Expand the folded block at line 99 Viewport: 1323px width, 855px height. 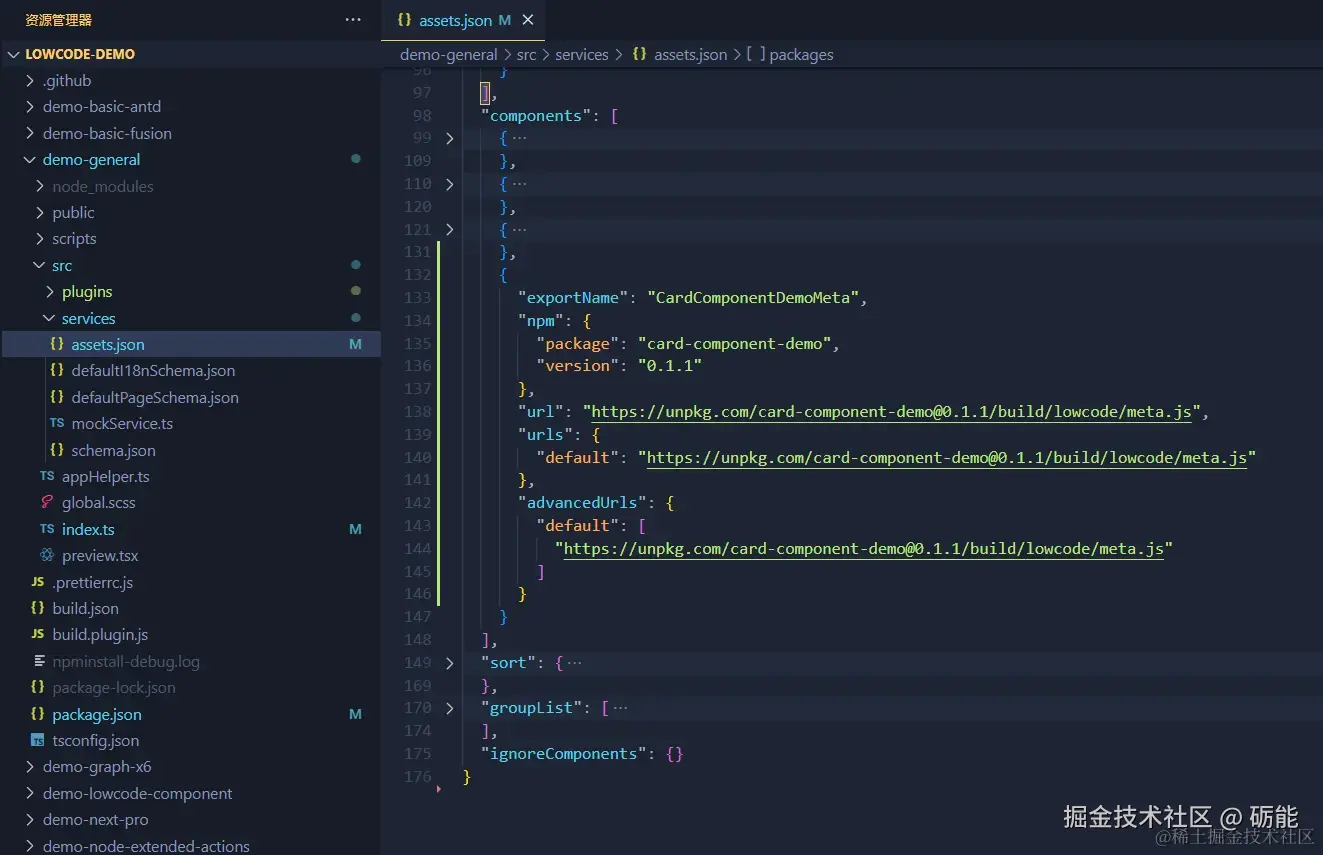coord(449,138)
